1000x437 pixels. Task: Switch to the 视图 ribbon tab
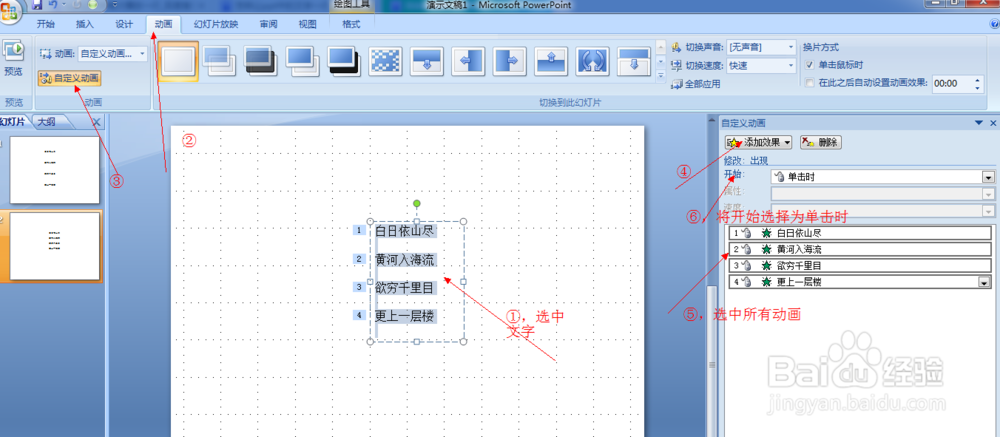307,24
